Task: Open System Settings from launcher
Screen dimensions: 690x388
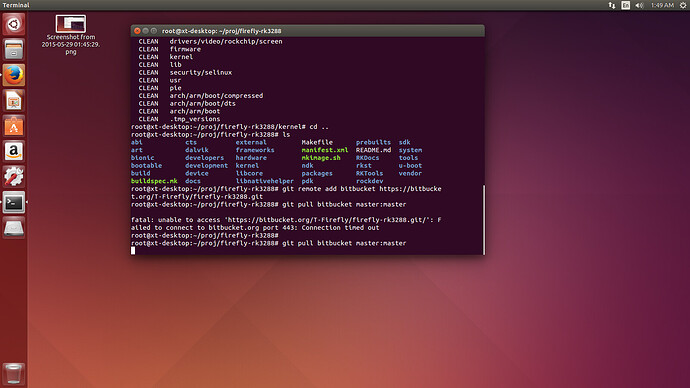Action: (14, 177)
